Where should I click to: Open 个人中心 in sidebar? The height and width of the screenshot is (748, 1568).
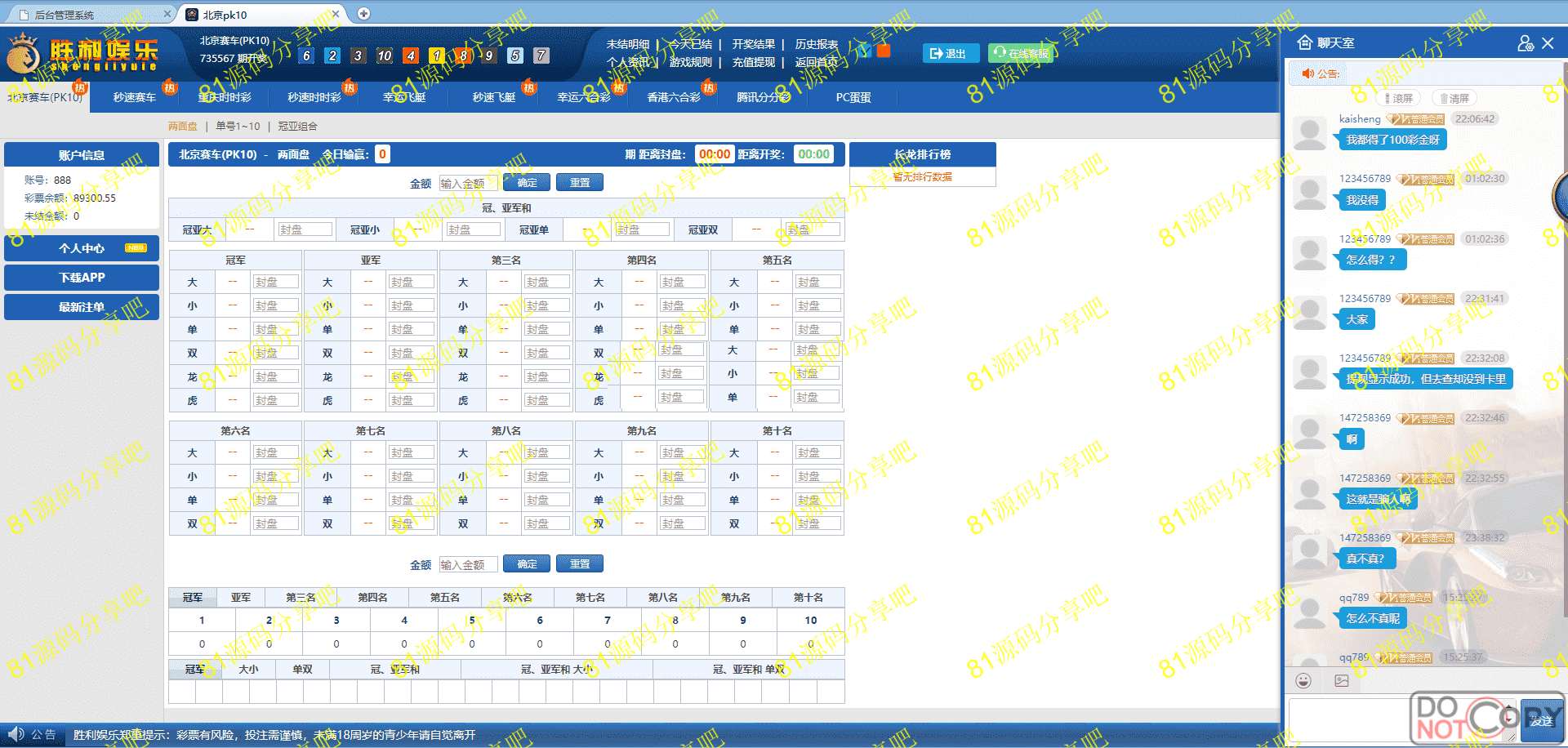[82, 248]
